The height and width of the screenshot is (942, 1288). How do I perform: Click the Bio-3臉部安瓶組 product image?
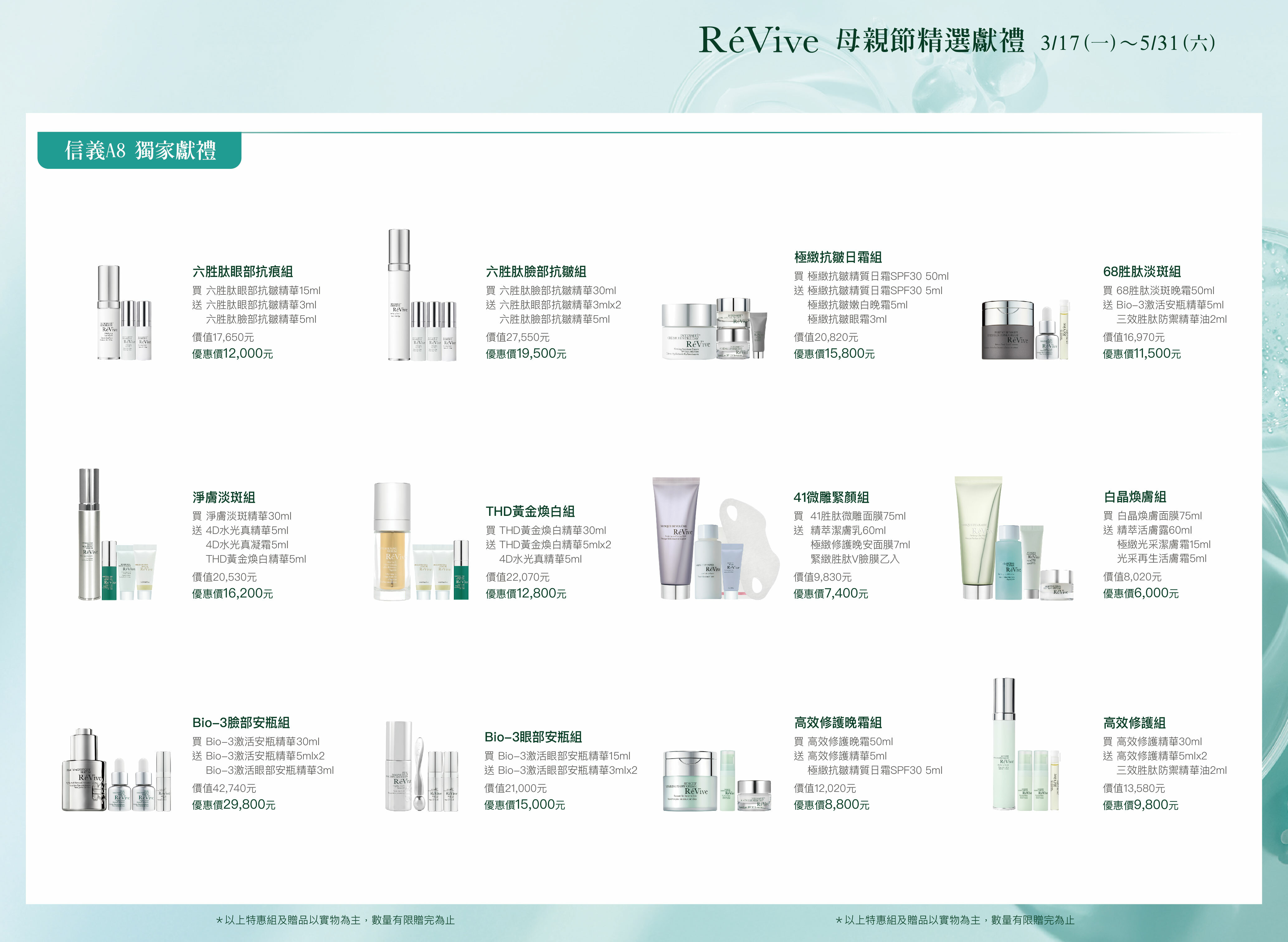pos(116,769)
